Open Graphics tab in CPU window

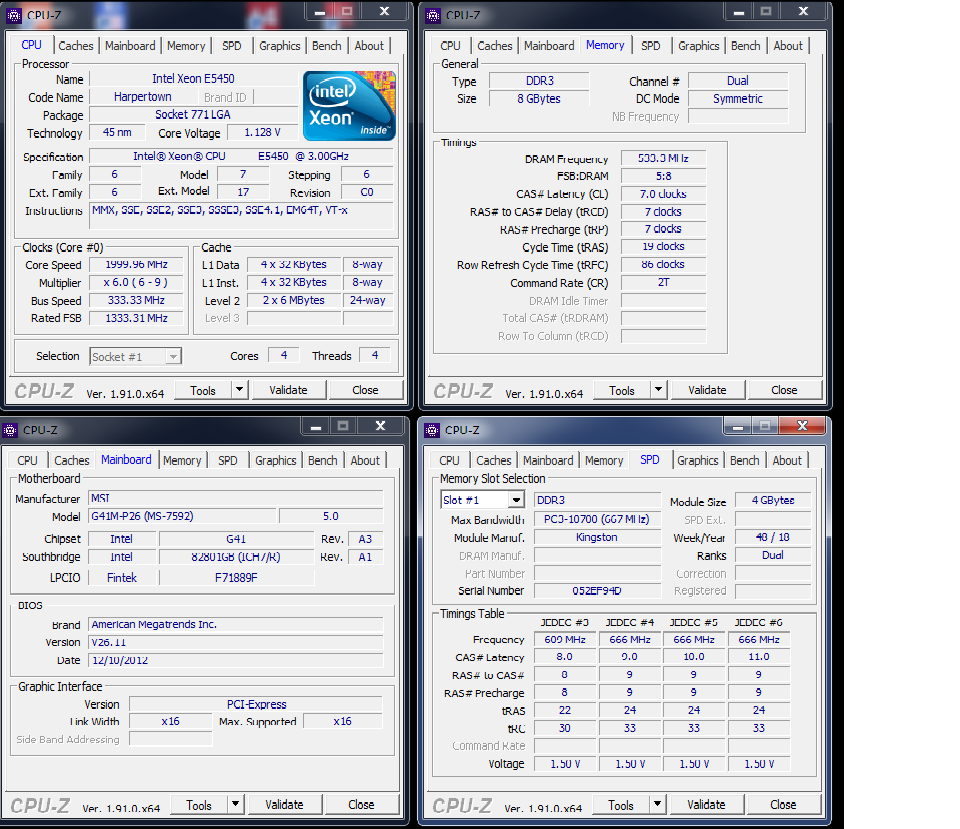279,46
